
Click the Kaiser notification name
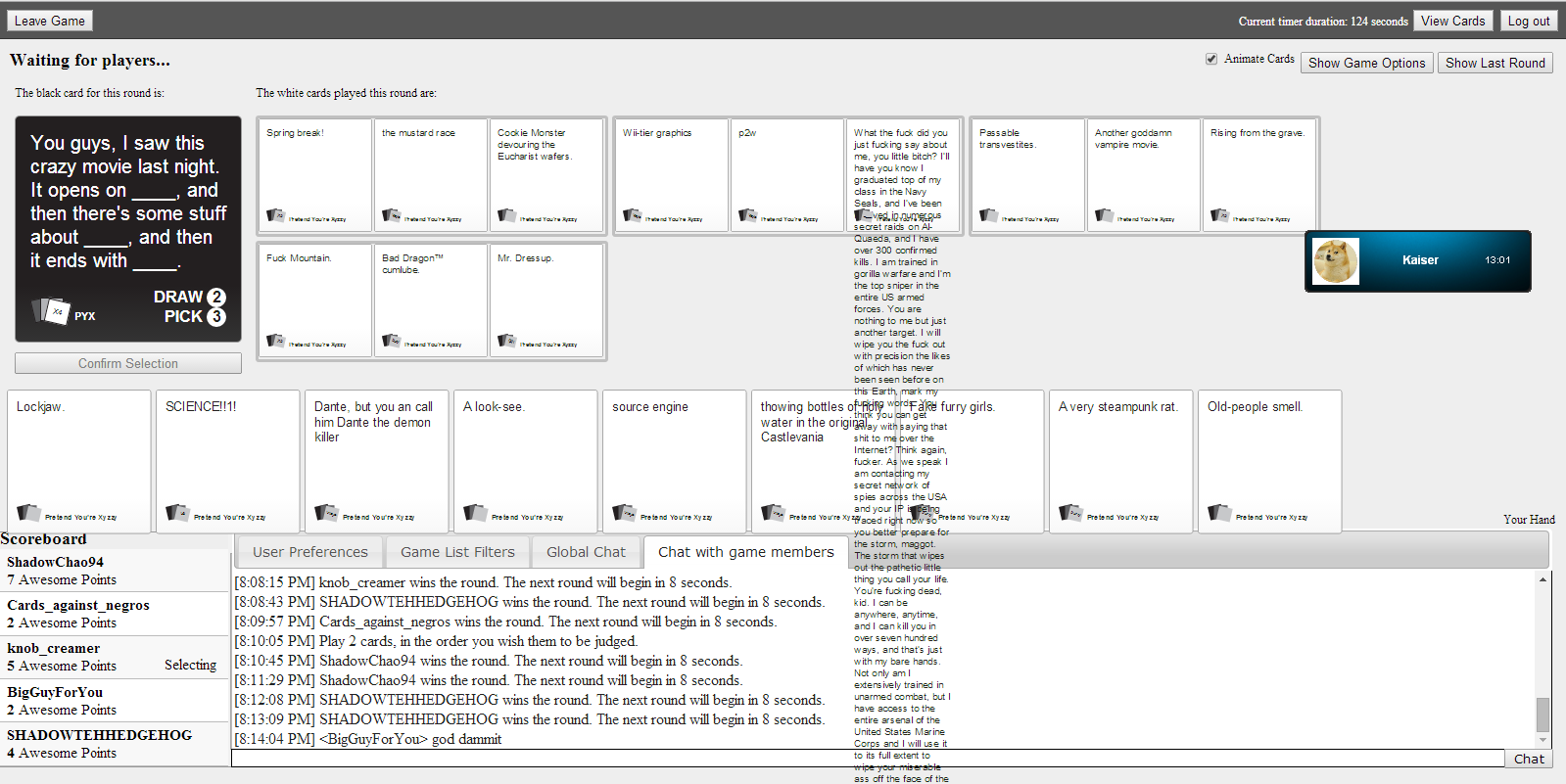point(1420,260)
